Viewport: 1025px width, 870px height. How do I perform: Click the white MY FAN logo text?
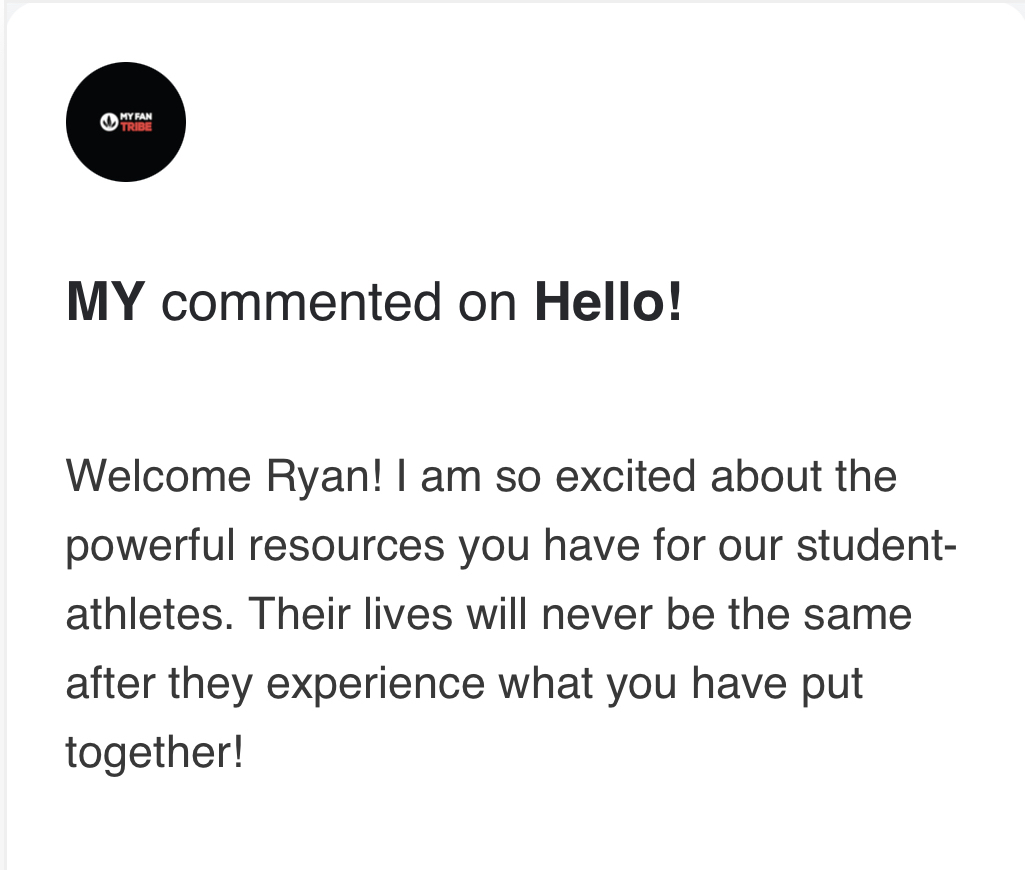136,116
